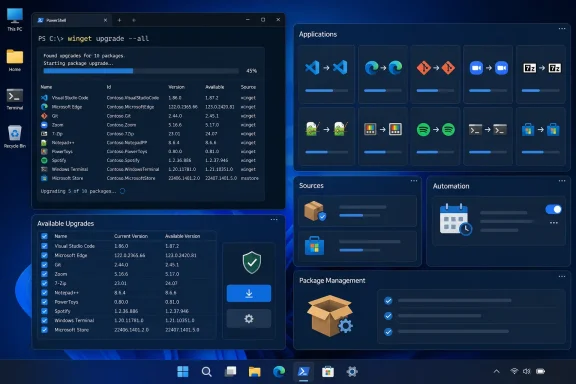Click the Microsoft Store source icon
This screenshot has width=576, height=384.
click(x=314, y=245)
